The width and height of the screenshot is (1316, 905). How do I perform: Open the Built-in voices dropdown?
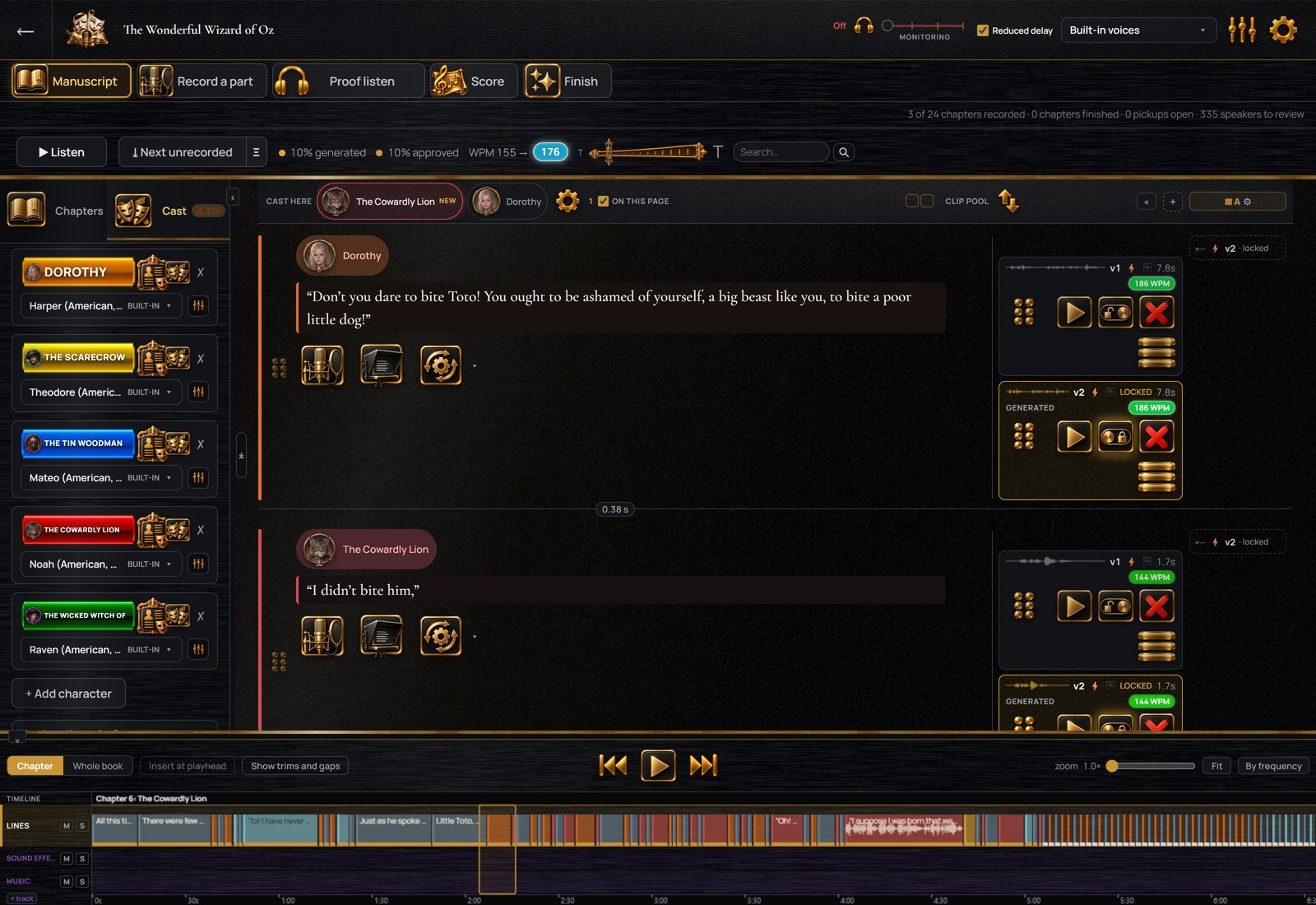(1138, 30)
